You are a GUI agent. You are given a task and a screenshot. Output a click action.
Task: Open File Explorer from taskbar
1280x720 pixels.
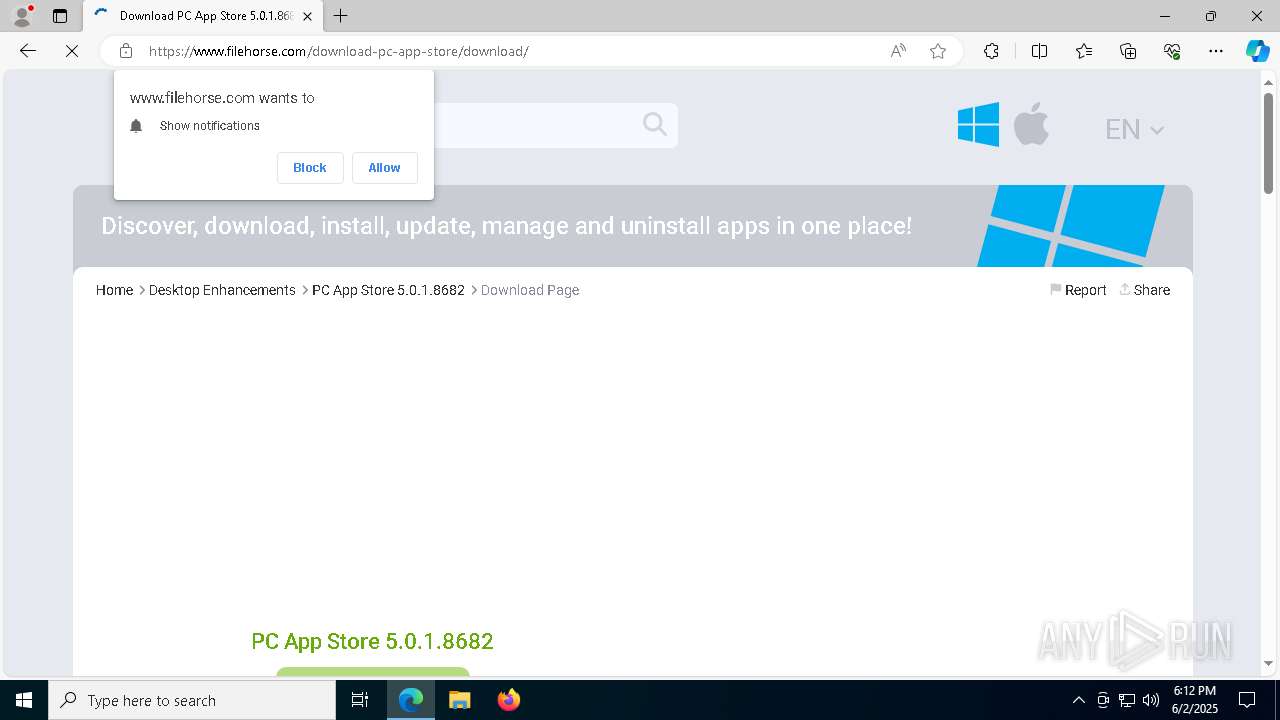pos(459,700)
